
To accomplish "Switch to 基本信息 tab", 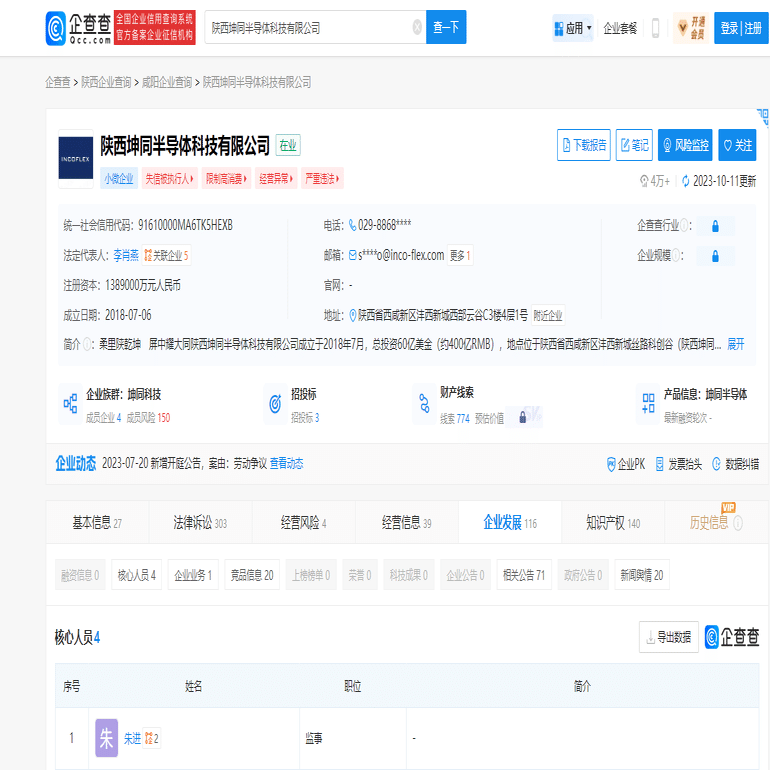I will [x=97, y=523].
